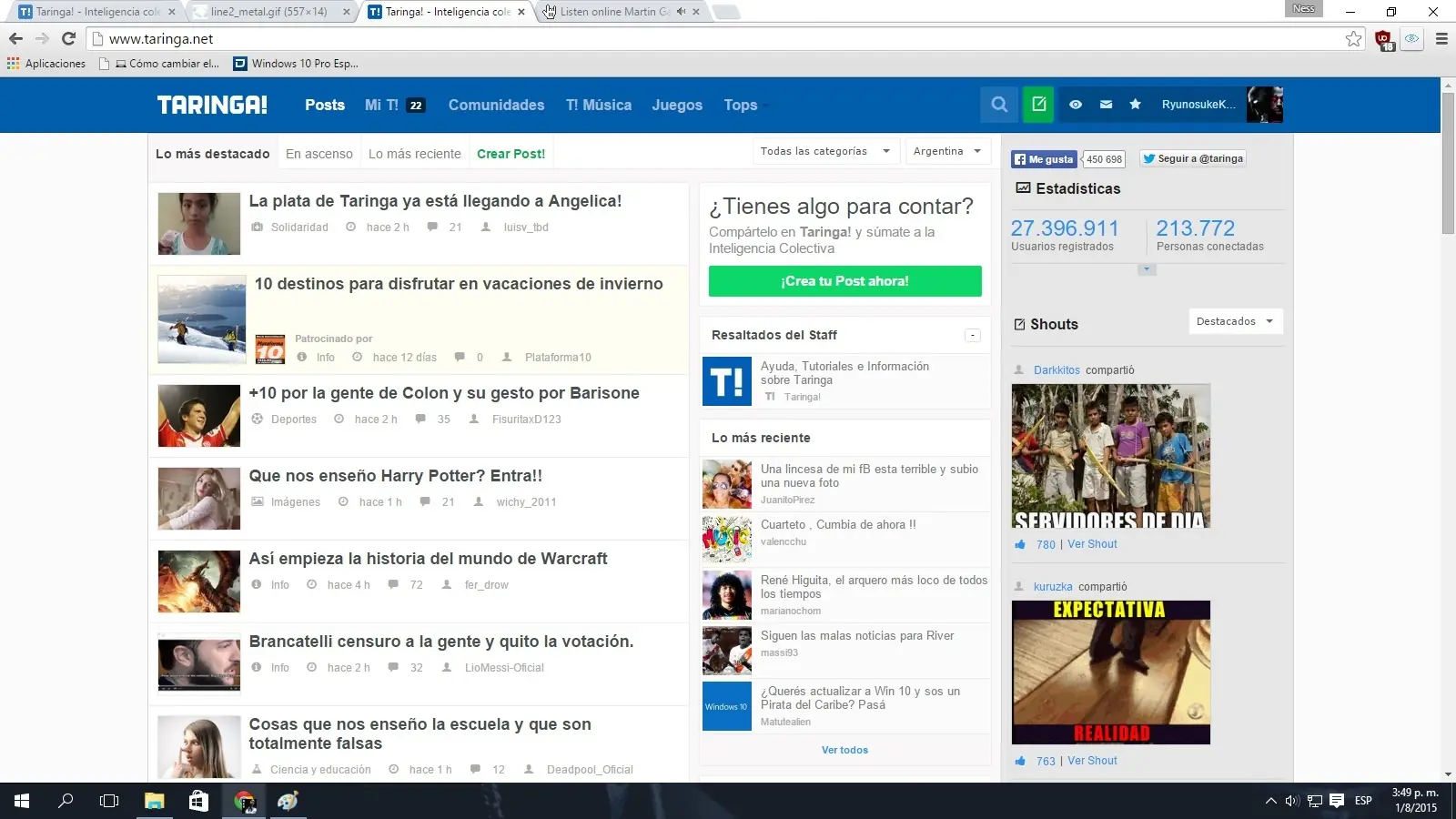The width and height of the screenshot is (1456, 819).
Task: Open Task View on taskbar
Action: (109, 801)
